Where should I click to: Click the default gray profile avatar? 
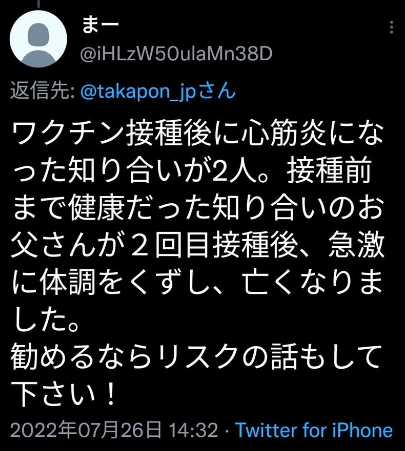coord(38,39)
